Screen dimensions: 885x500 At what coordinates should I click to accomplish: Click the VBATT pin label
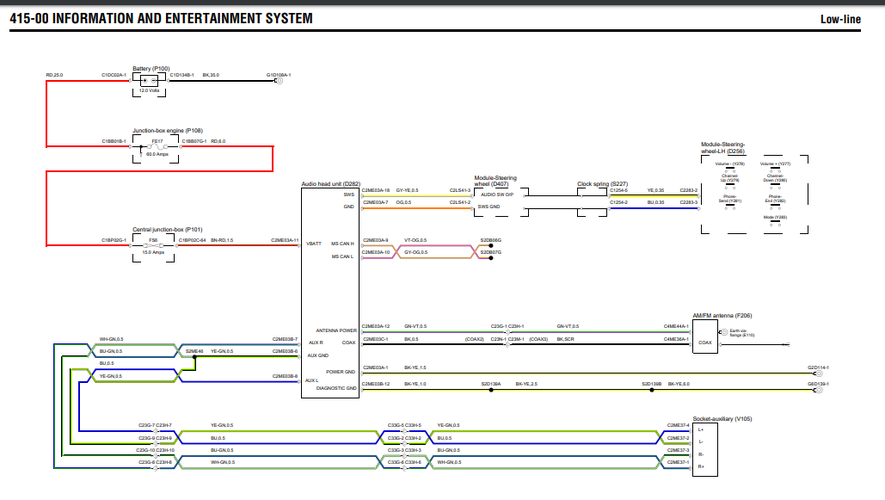pyautogui.click(x=314, y=244)
